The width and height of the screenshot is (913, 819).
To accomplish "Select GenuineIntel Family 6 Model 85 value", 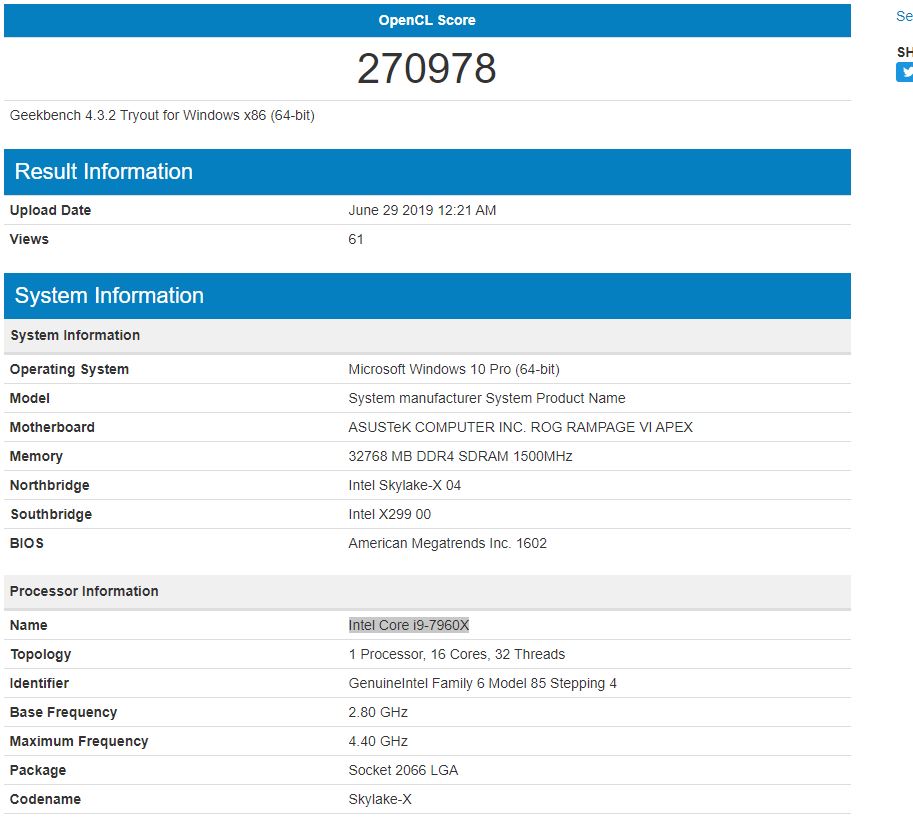I will click(x=483, y=683).
